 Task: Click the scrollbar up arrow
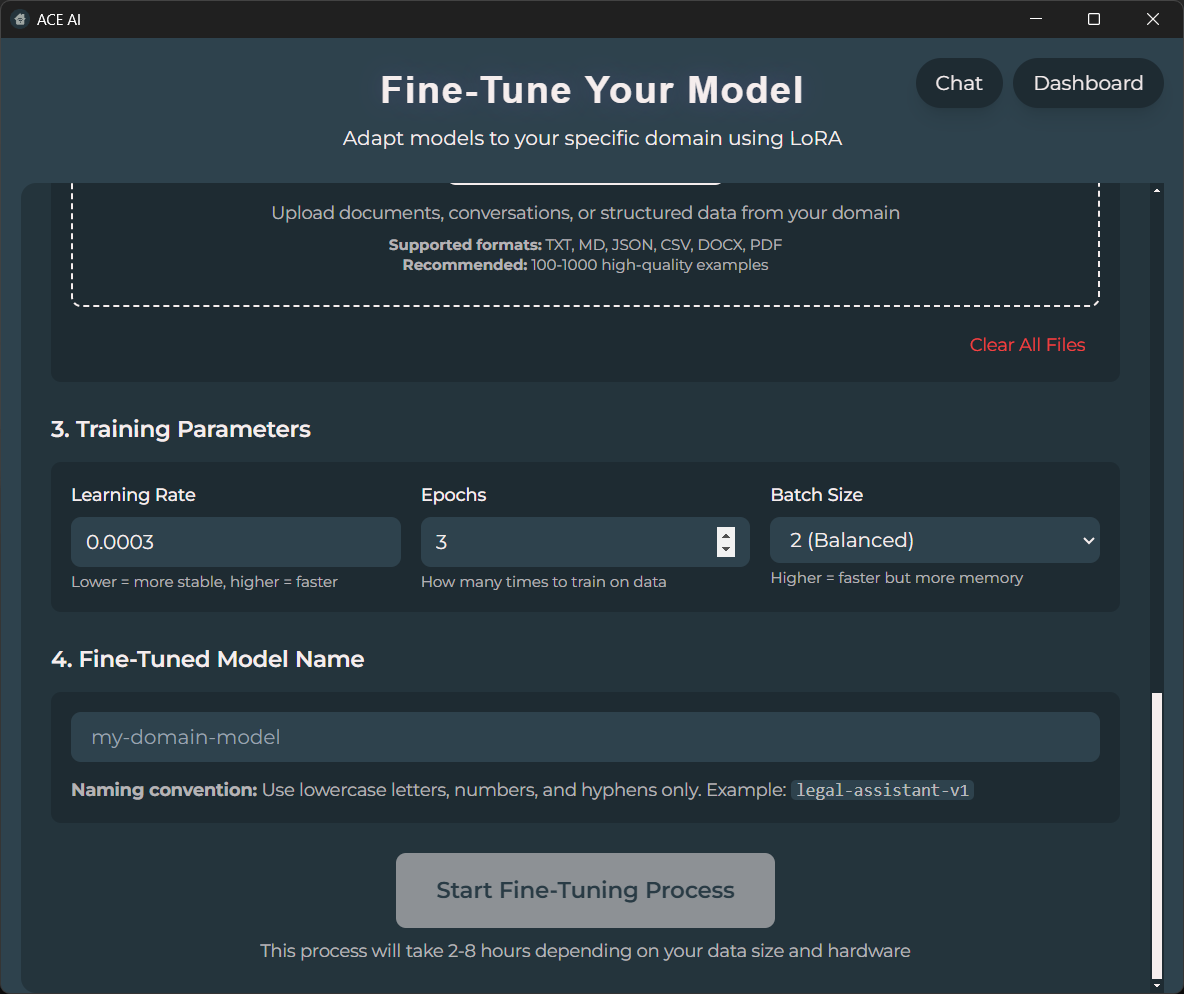(x=1159, y=188)
